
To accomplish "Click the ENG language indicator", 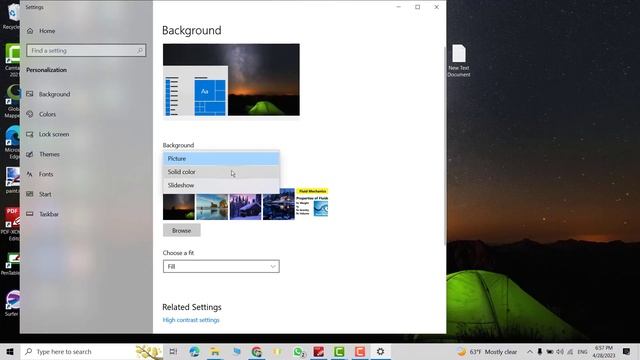I will coord(582,351).
